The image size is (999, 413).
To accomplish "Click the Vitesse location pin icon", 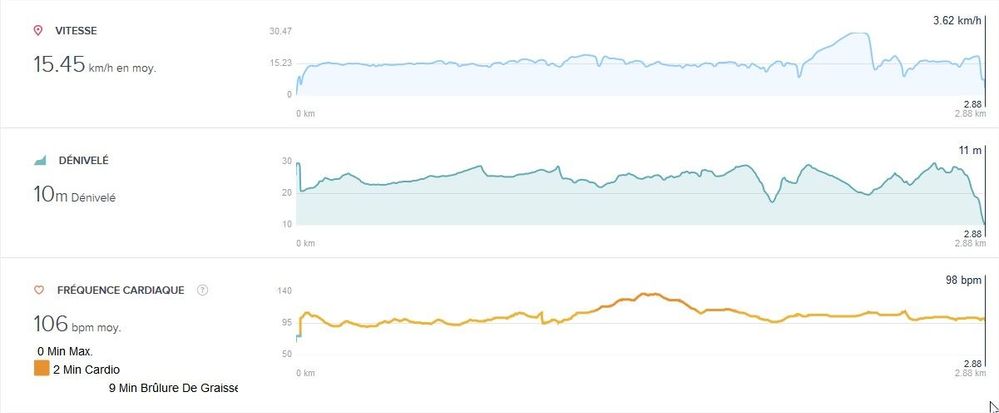I will (x=38, y=31).
